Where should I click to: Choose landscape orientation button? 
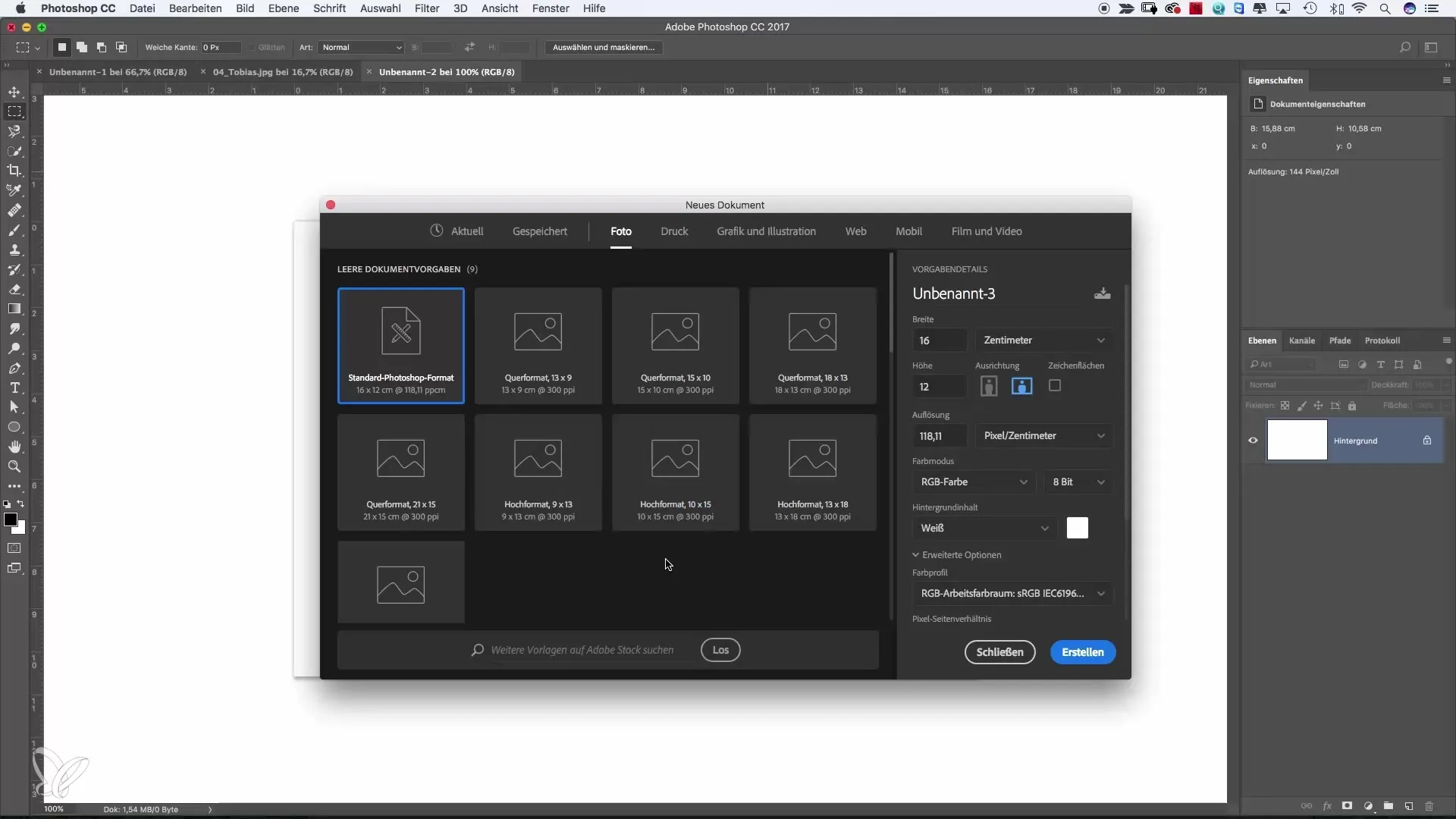click(1022, 386)
